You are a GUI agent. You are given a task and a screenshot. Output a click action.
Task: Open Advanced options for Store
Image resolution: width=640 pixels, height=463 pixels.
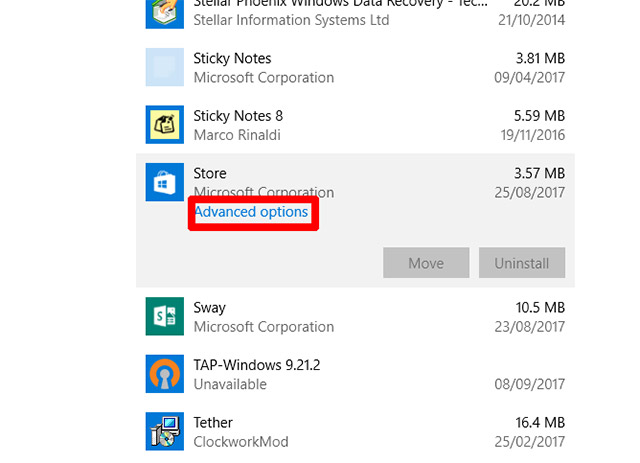pos(251,212)
